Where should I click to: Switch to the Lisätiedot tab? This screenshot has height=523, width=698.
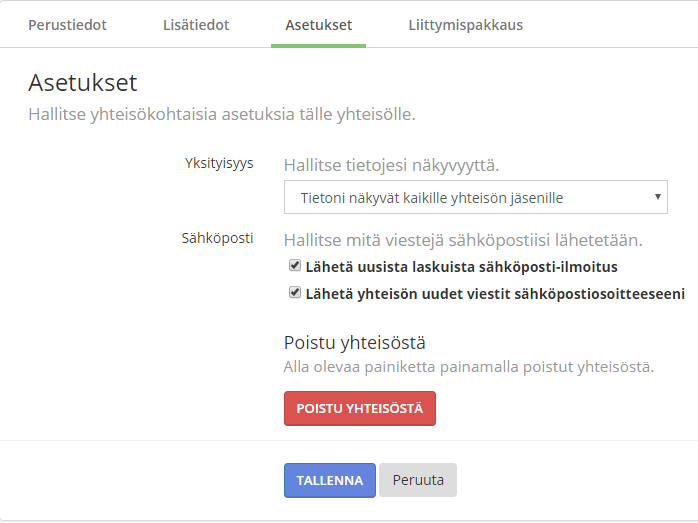196,24
